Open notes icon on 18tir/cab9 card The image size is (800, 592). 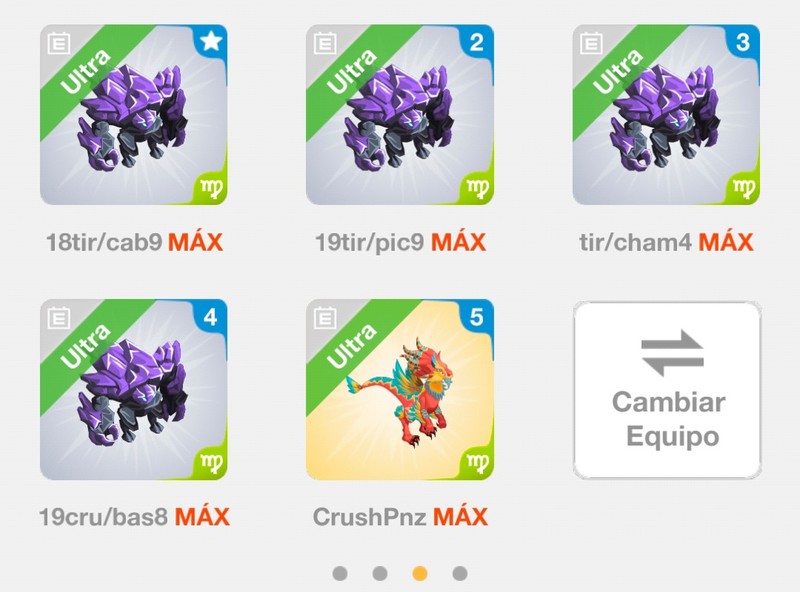tap(59, 43)
